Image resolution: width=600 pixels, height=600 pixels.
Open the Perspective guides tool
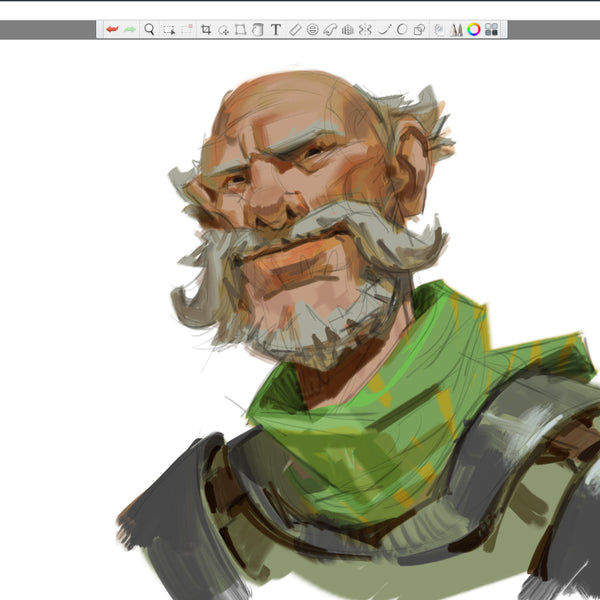tap(347, 30)
